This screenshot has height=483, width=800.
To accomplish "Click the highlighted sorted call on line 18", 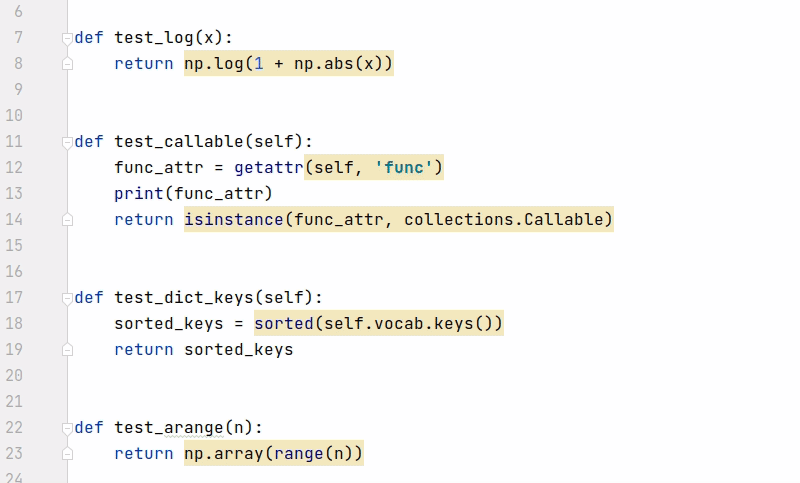I will [x=379, y=324].
